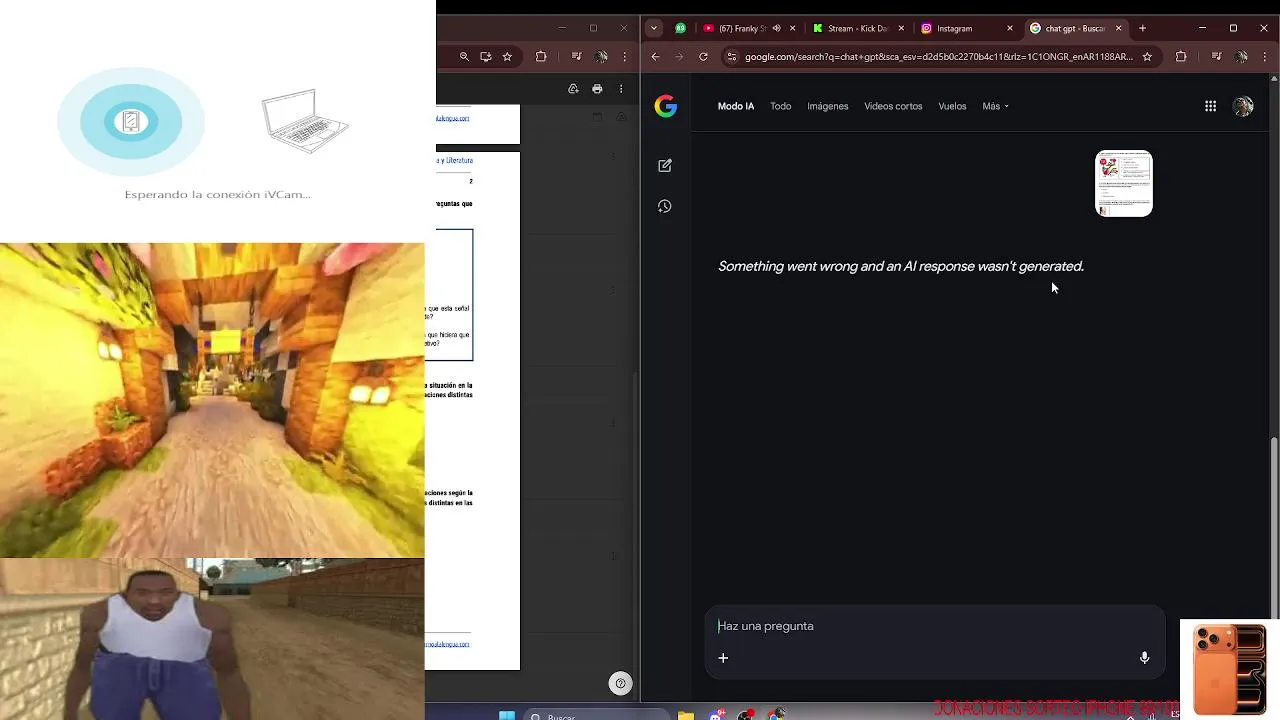
Task: Open extensions icon in left browser window
Action: pyautogui.click(x=541, y=57)
